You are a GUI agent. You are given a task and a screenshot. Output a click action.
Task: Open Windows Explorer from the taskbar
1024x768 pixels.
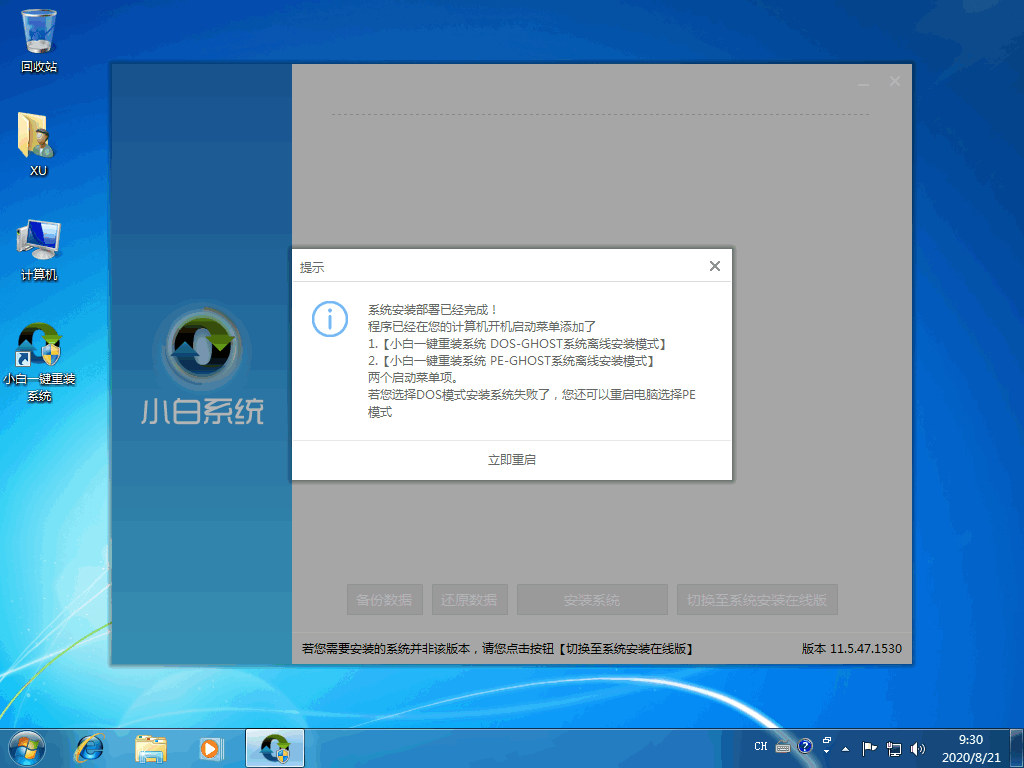click(151, 747)
